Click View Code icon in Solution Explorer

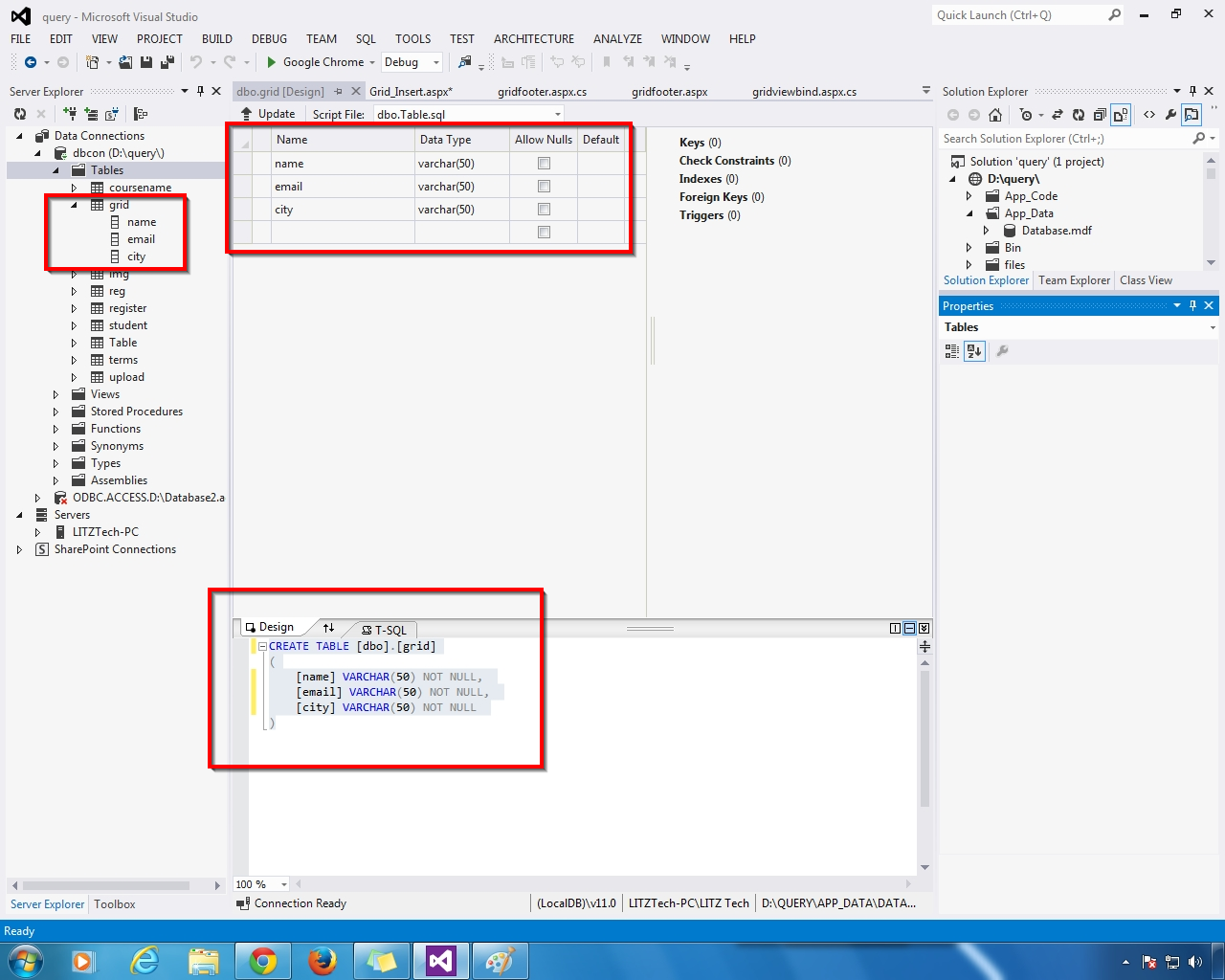click(1149, 115)
